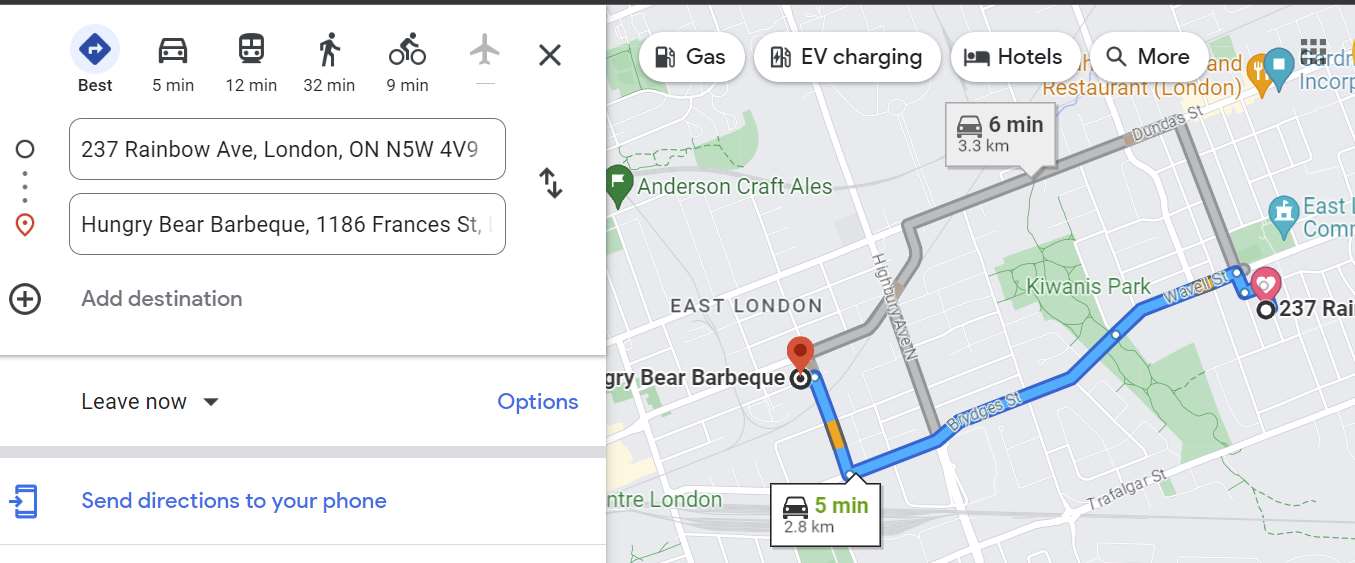Click the Hungry Bear Barbeque red pin

pos(800,353)
